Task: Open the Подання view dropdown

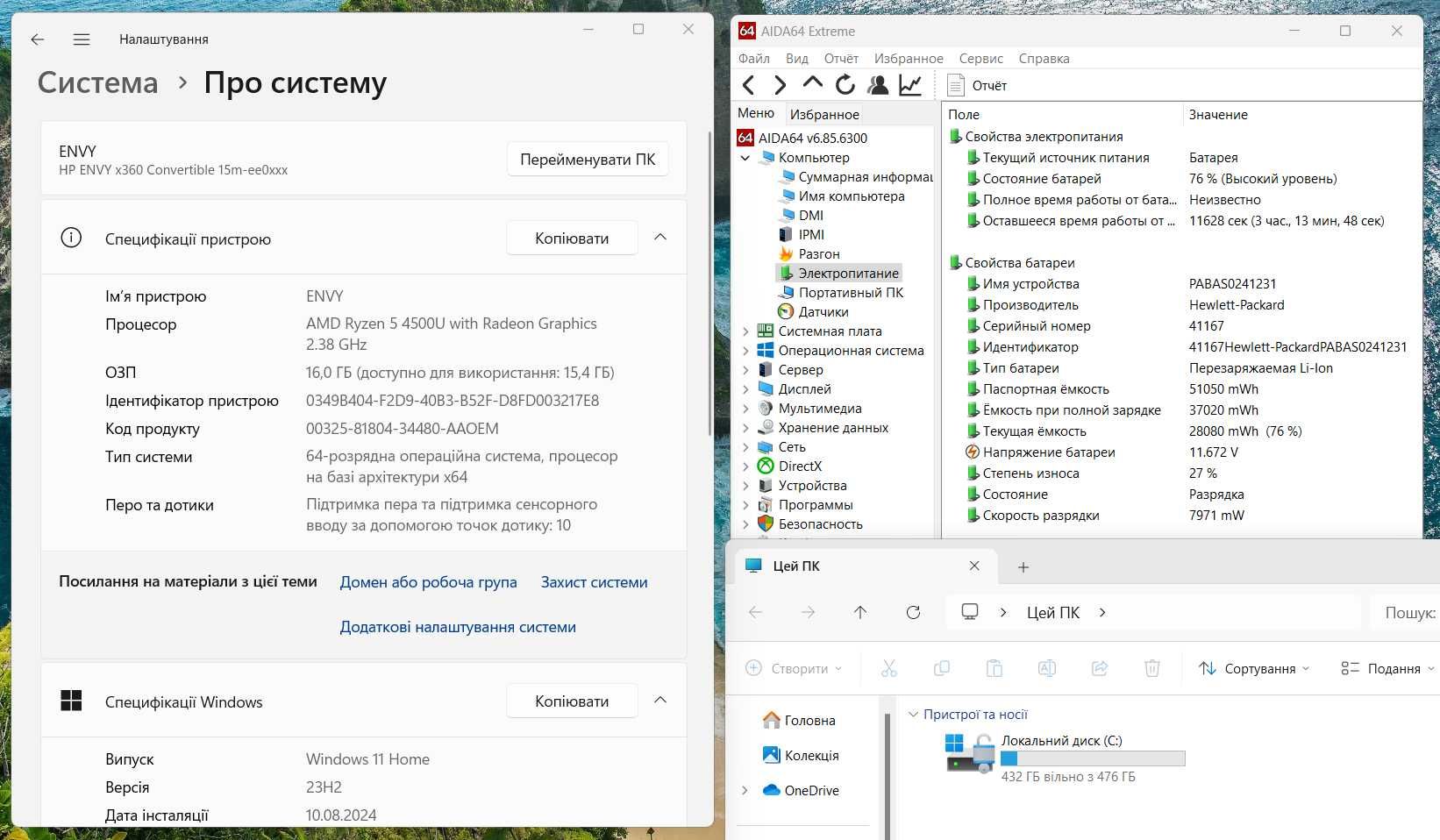Action: 1387,668
